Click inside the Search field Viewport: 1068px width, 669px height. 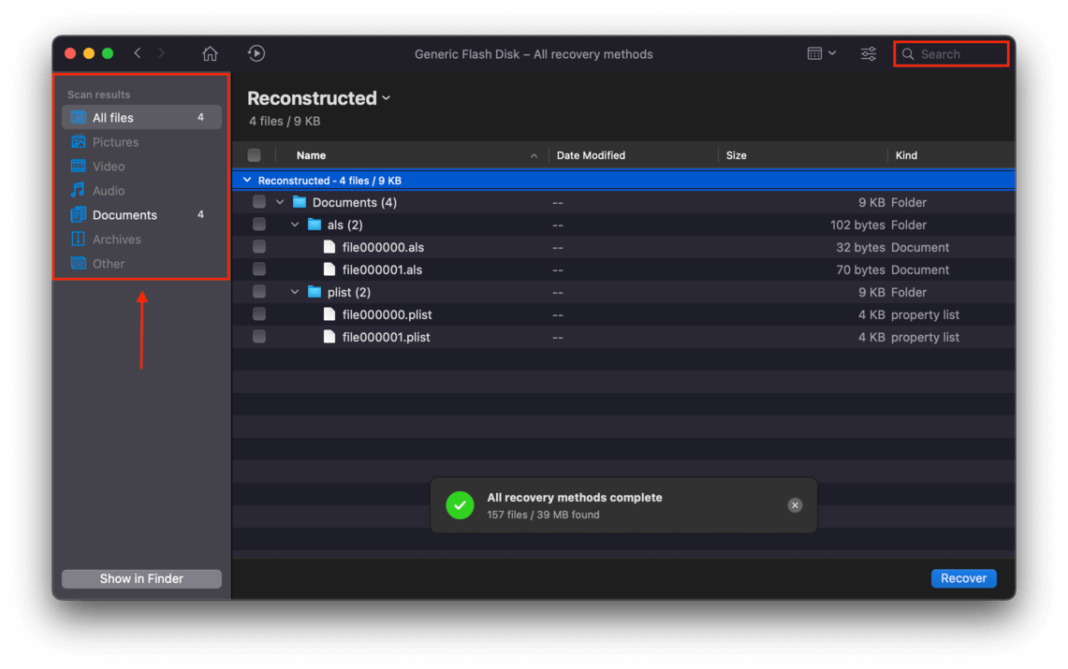click(x=950, y=53)
